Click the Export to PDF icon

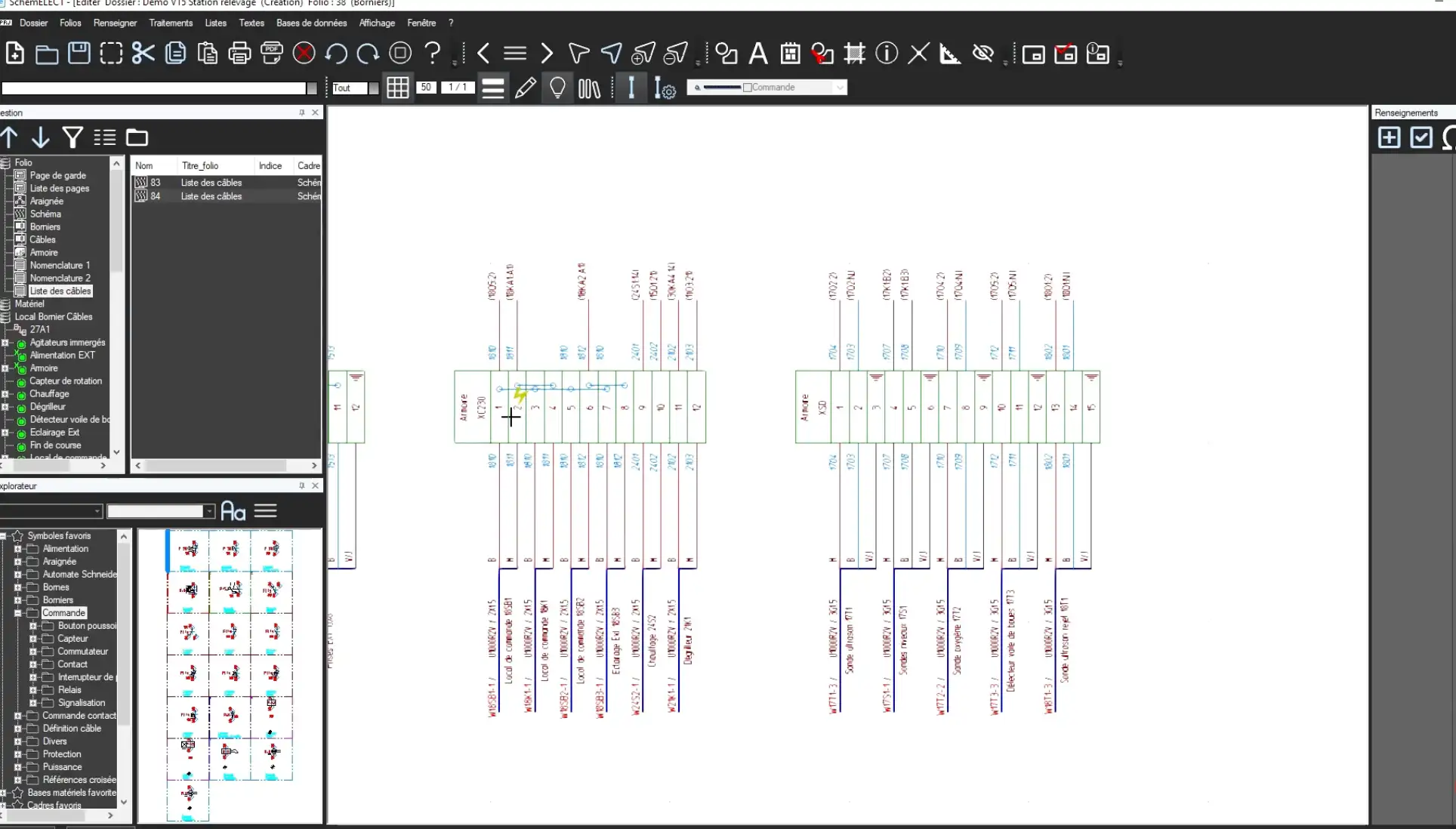coord(271,54)
